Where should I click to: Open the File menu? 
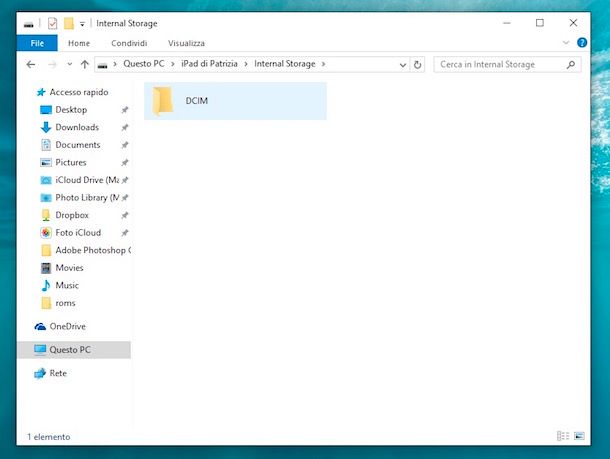point(36,43)
